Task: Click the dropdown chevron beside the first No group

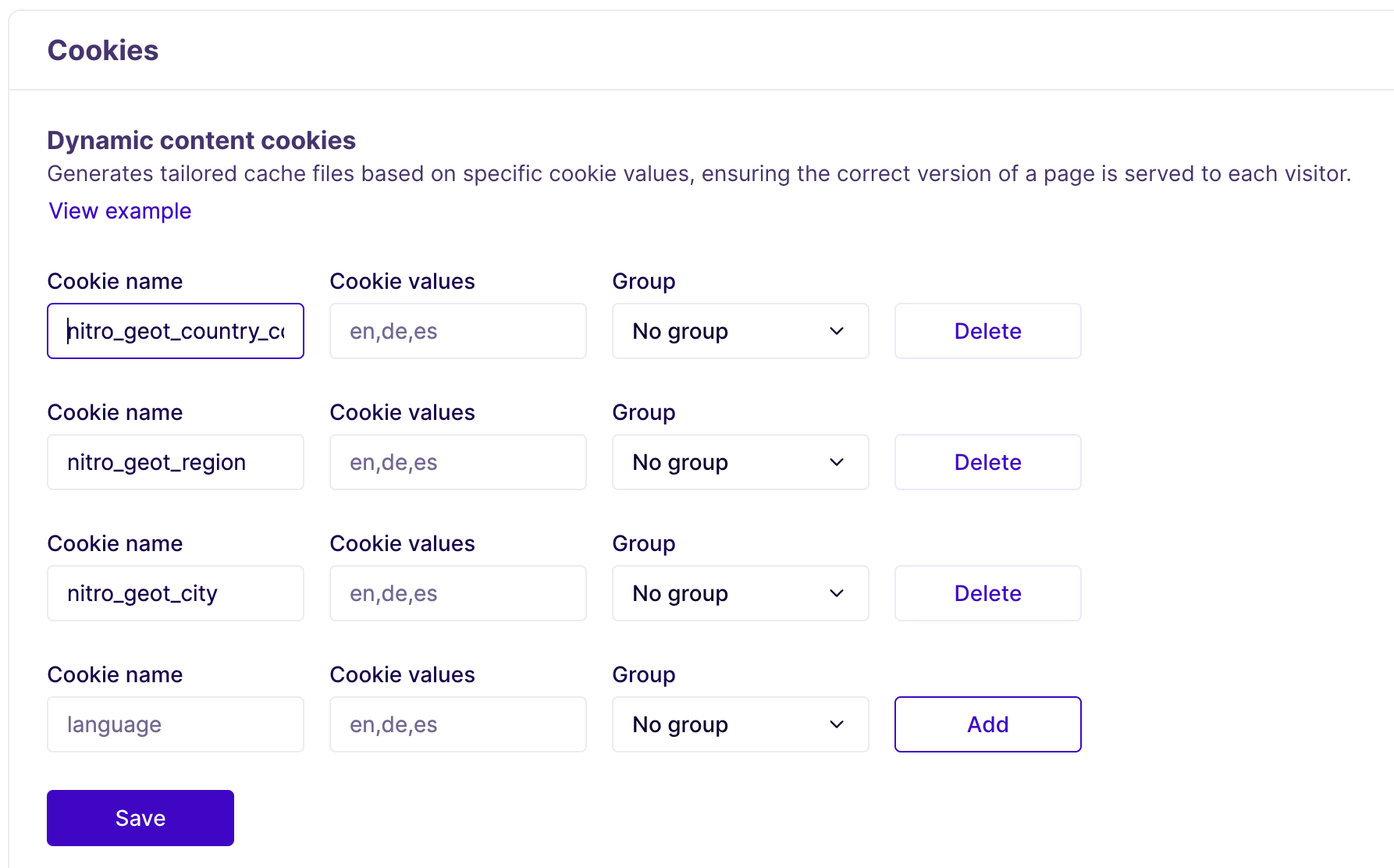Action: click(836, 331)
